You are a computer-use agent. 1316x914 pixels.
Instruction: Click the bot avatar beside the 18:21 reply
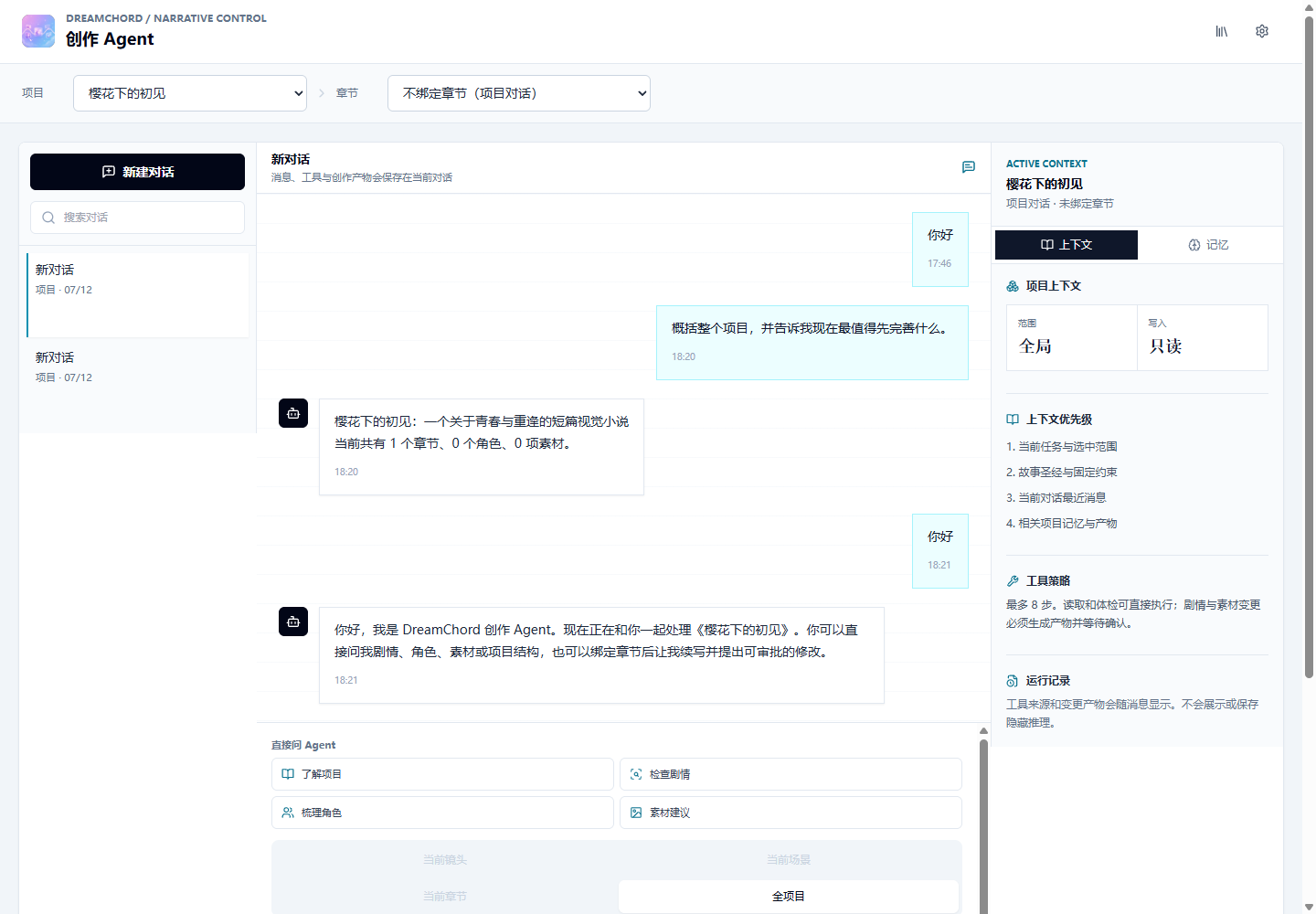click(x=293, y=622)
